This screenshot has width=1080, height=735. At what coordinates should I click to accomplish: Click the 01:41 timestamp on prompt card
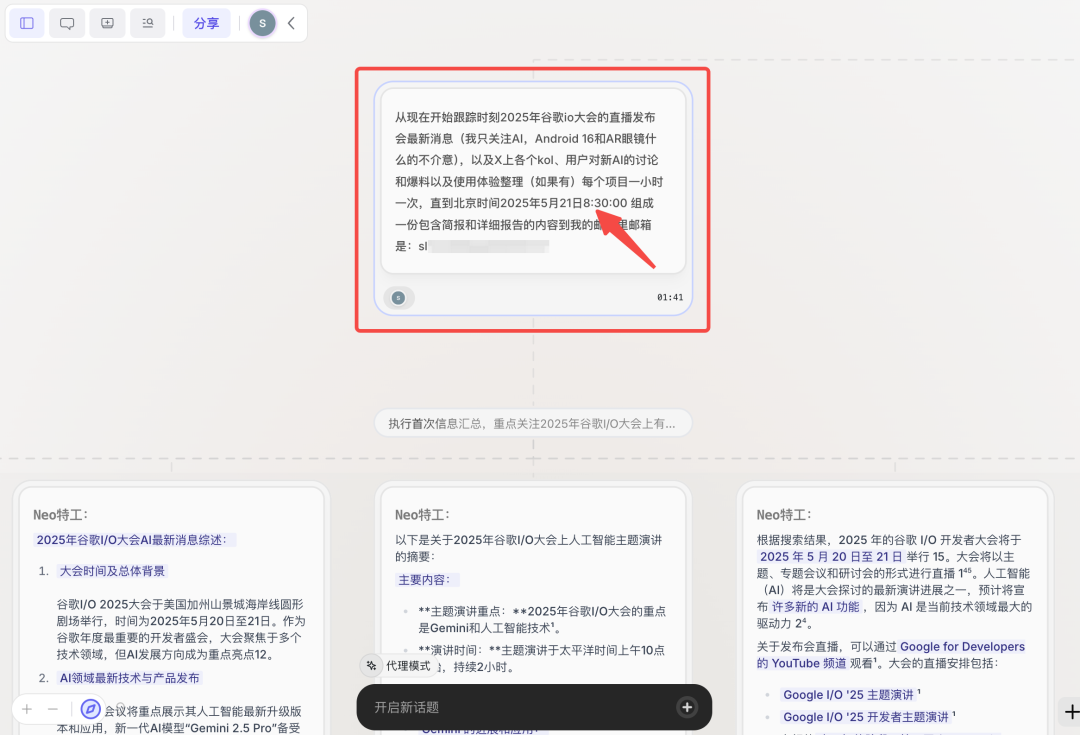coord(669,298)
